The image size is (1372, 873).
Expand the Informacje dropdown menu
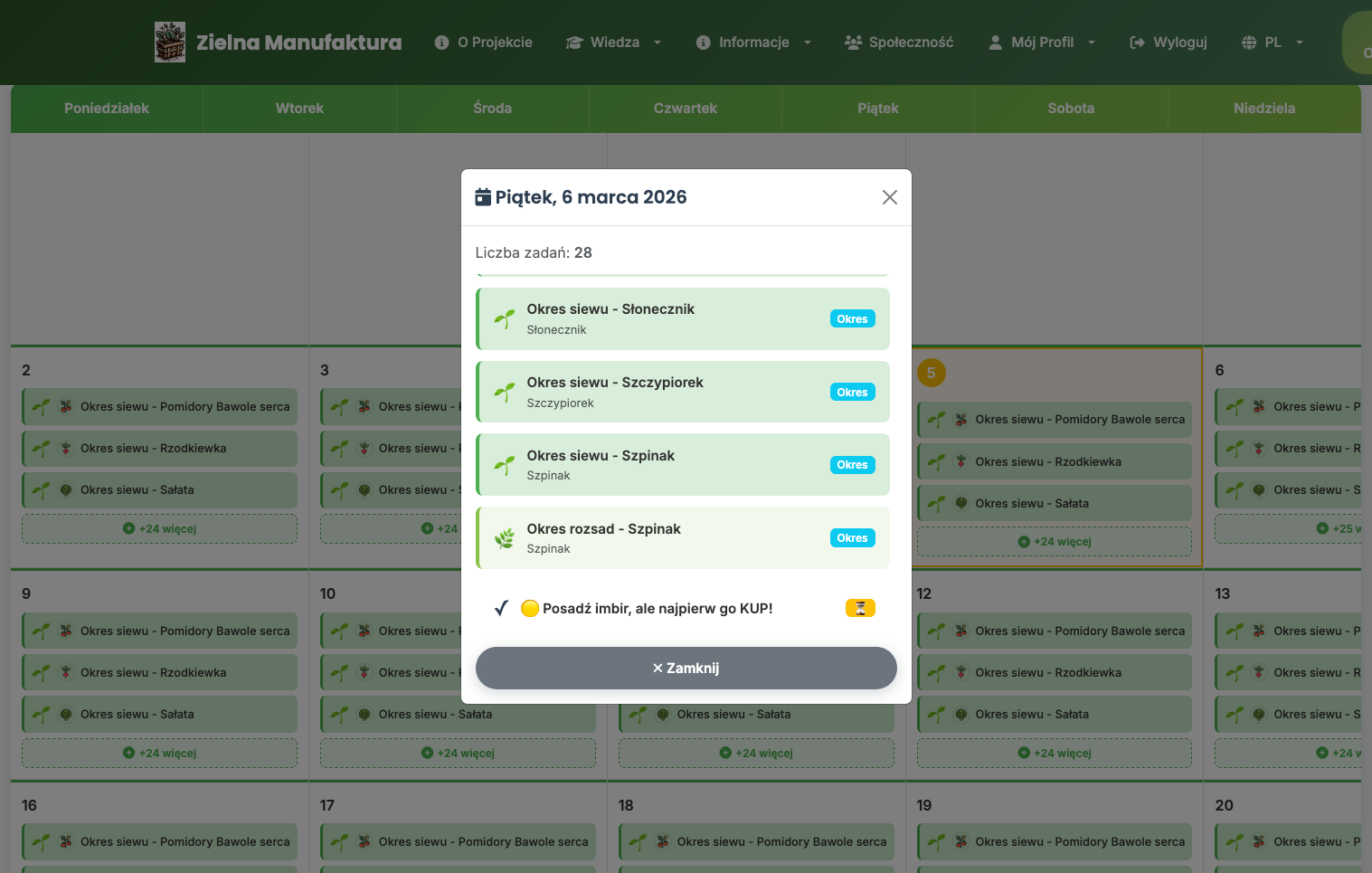[x=753, y=43]
